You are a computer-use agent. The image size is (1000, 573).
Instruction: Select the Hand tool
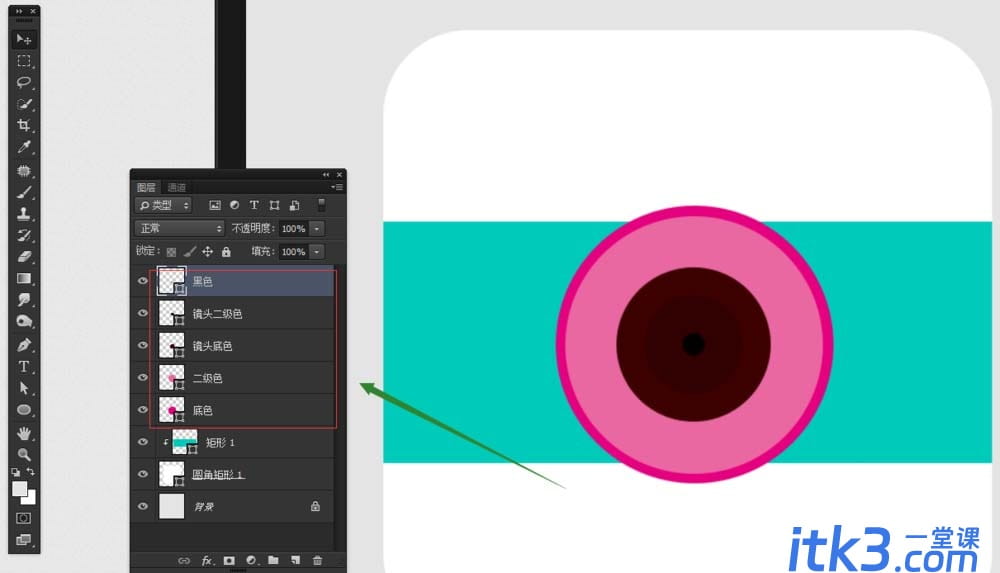click(x=24, y=433)
